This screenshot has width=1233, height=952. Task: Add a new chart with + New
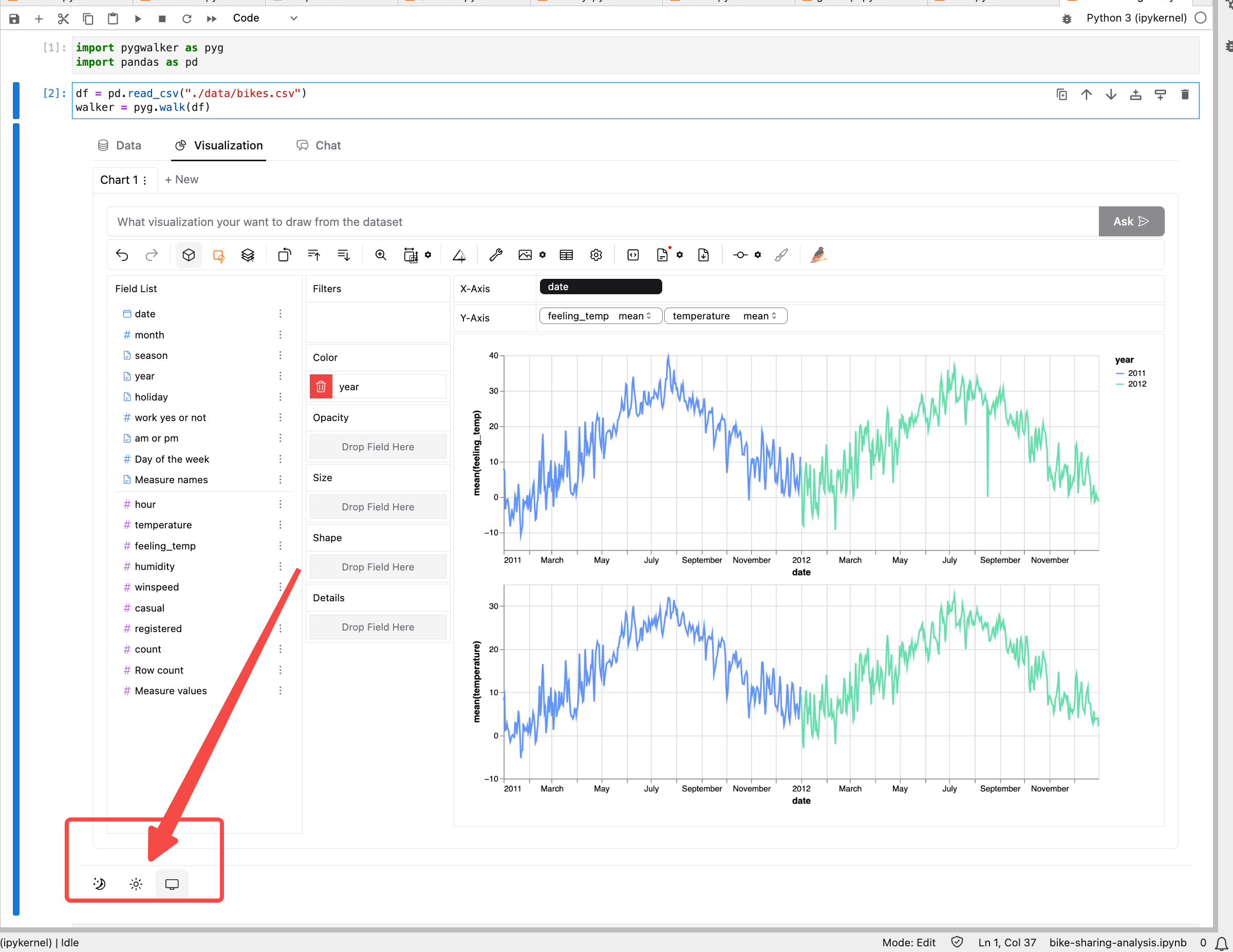point(181,179)
